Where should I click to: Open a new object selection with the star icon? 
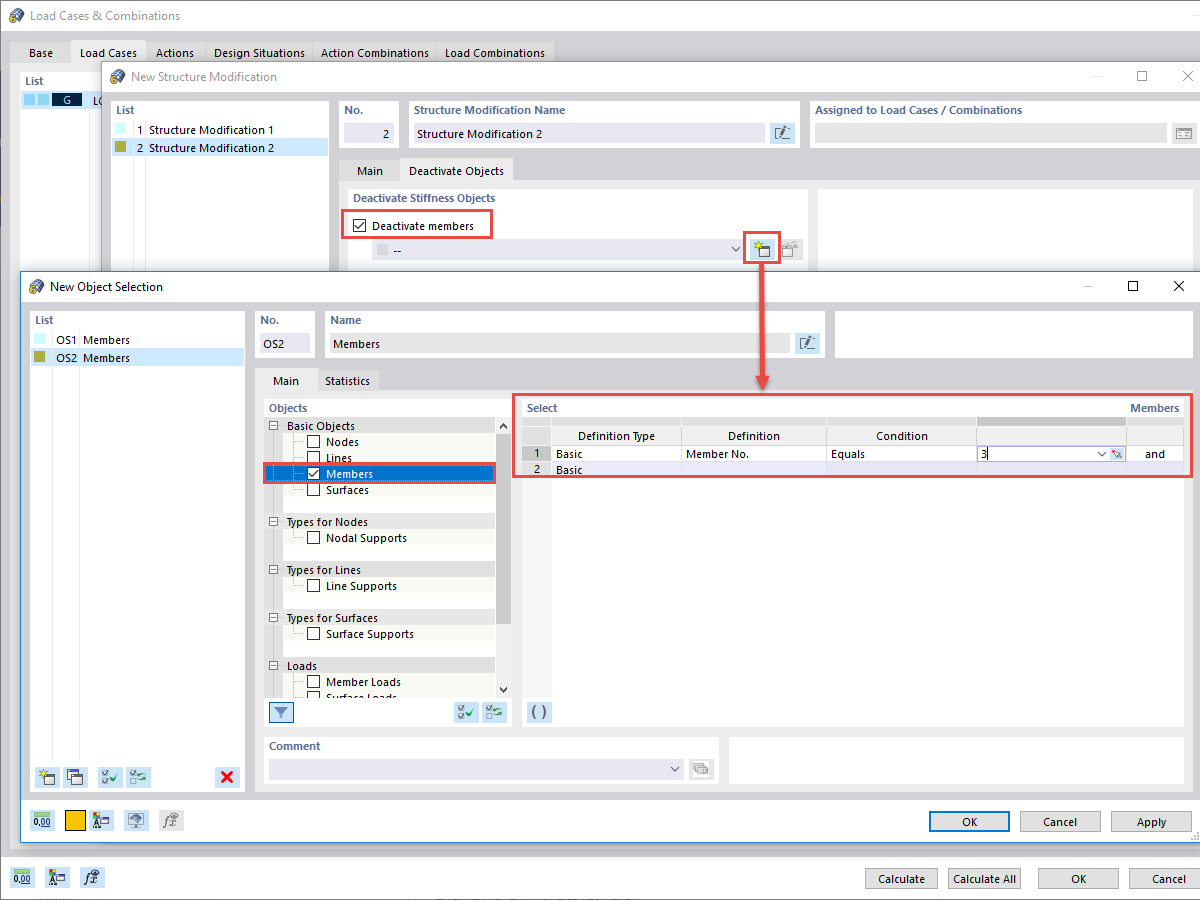(x=761, y=247)
